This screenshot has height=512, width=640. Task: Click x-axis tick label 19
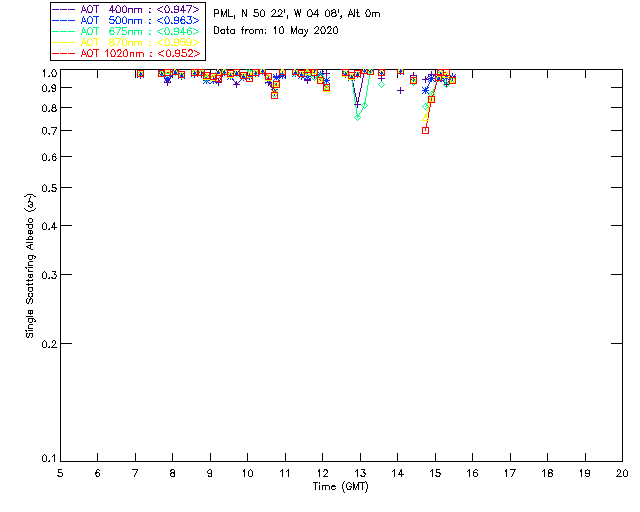pyautogui.click(x=585, y=473)
